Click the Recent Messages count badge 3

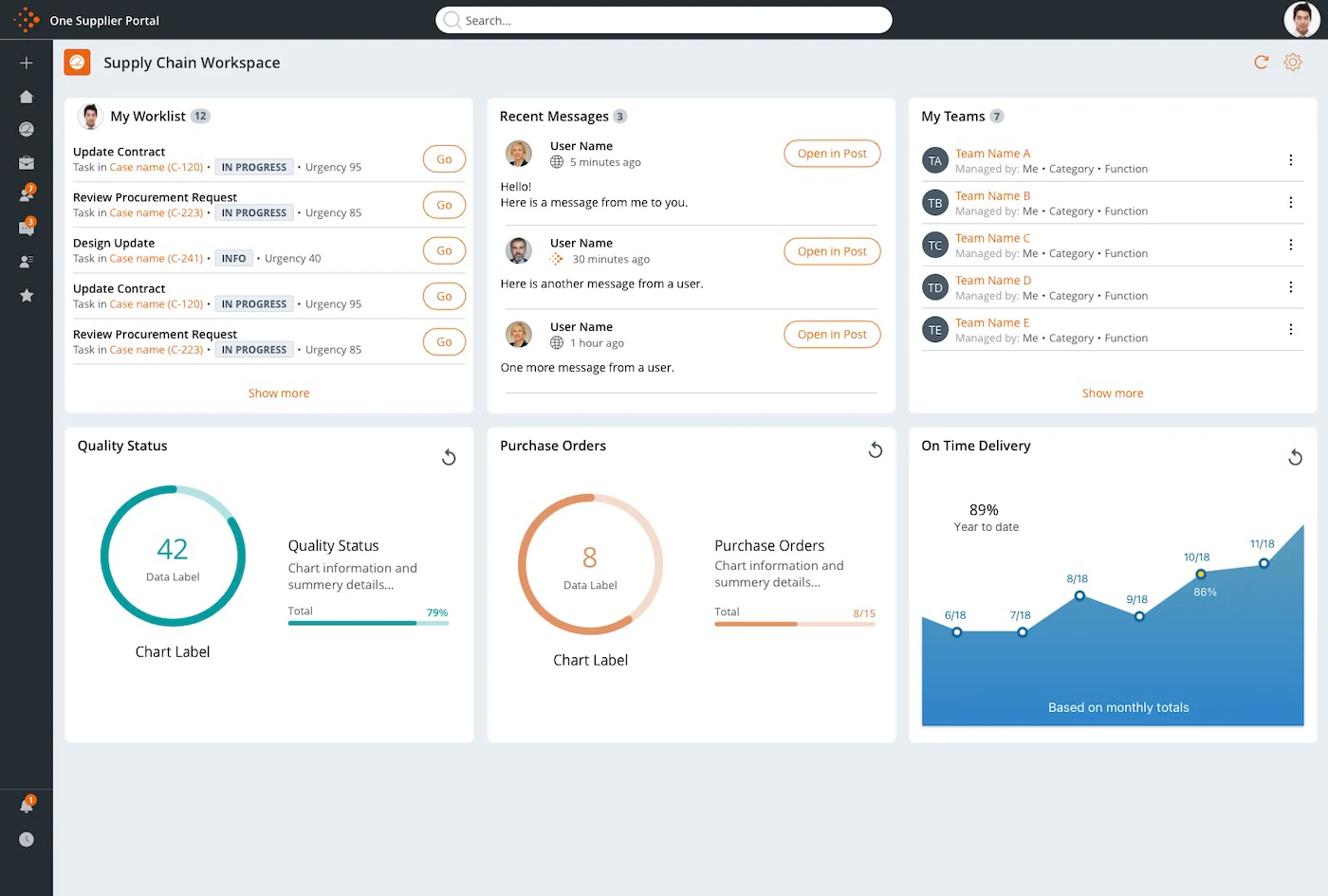point(619,117)
